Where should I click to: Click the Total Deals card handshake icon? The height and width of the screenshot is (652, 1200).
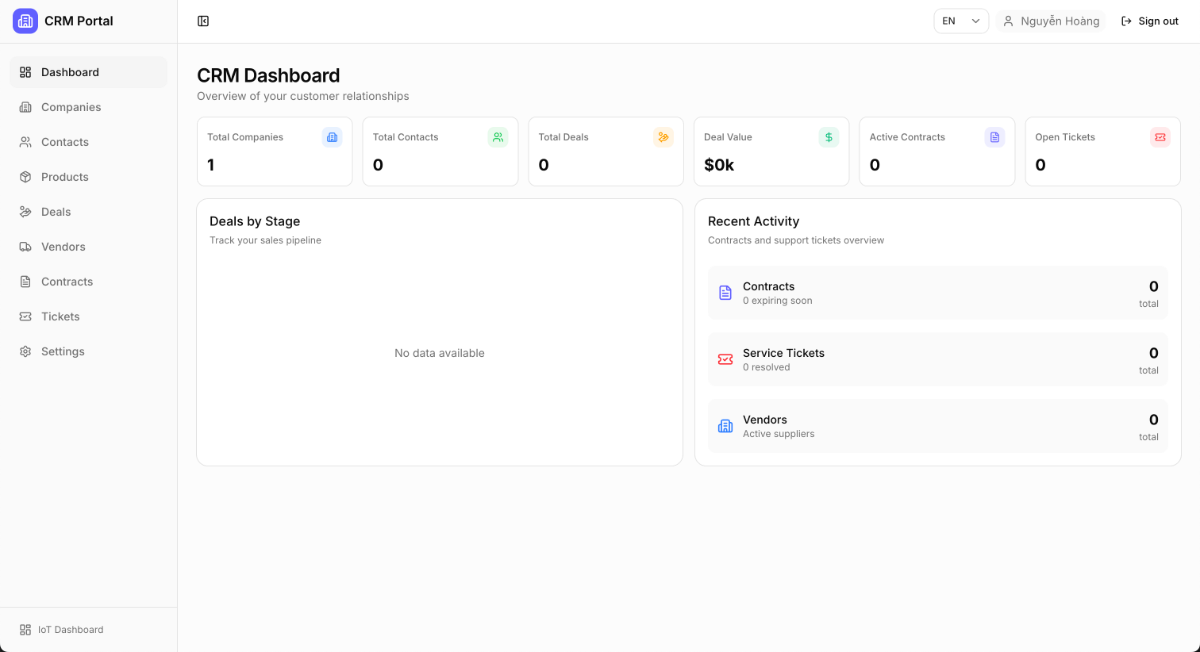point(663,137)
